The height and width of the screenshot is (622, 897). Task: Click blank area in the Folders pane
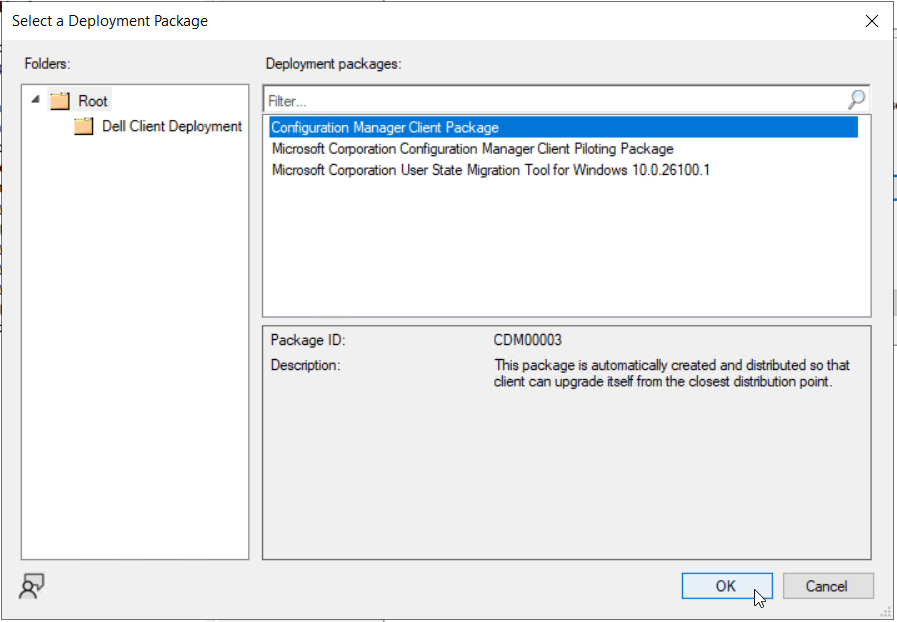[134, 350]
